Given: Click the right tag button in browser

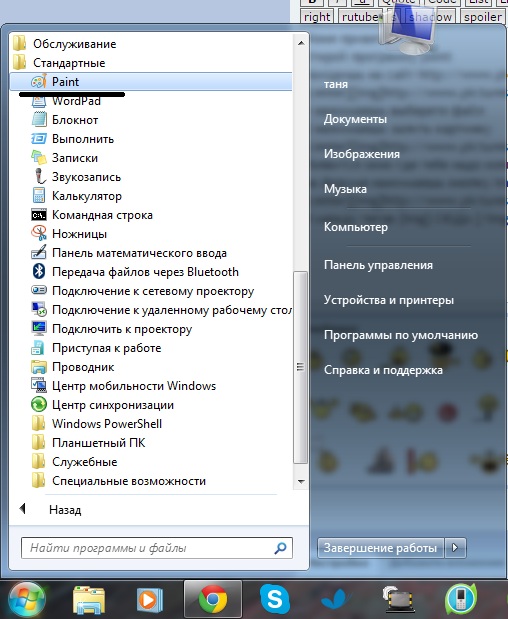Looking at the screenshot, I should 317,17.
